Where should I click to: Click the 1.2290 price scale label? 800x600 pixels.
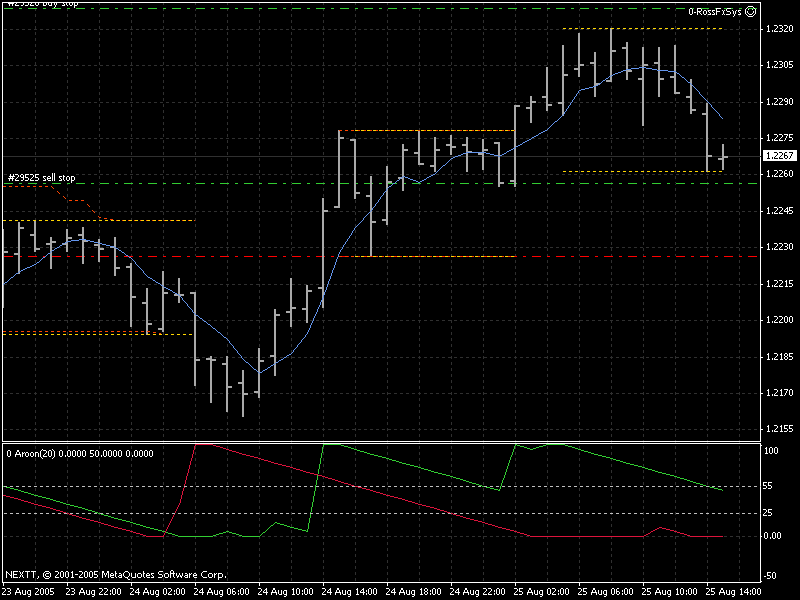click(x=778, y=102)
